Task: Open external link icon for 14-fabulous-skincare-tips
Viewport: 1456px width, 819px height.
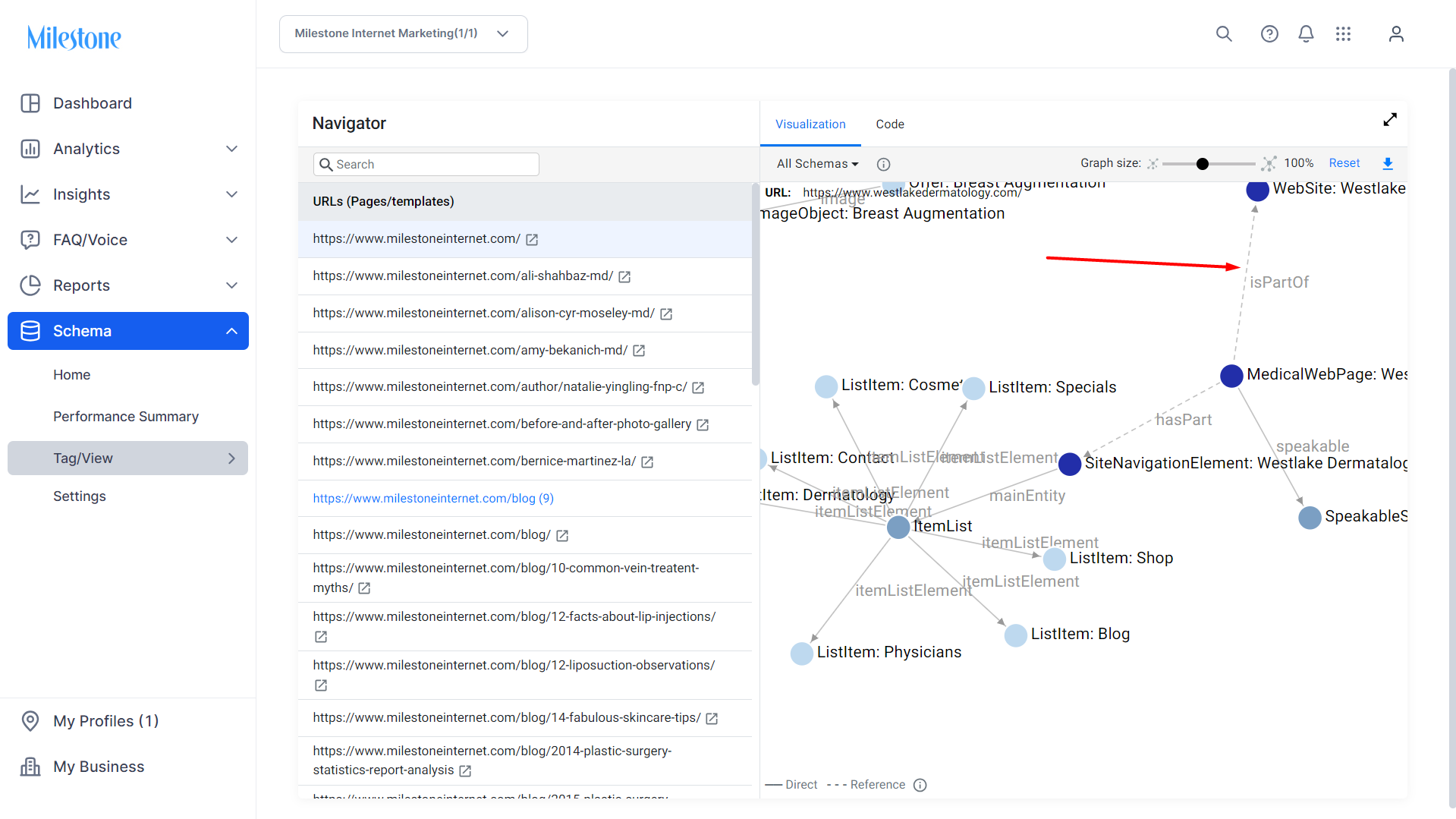Action: point(712,719)
